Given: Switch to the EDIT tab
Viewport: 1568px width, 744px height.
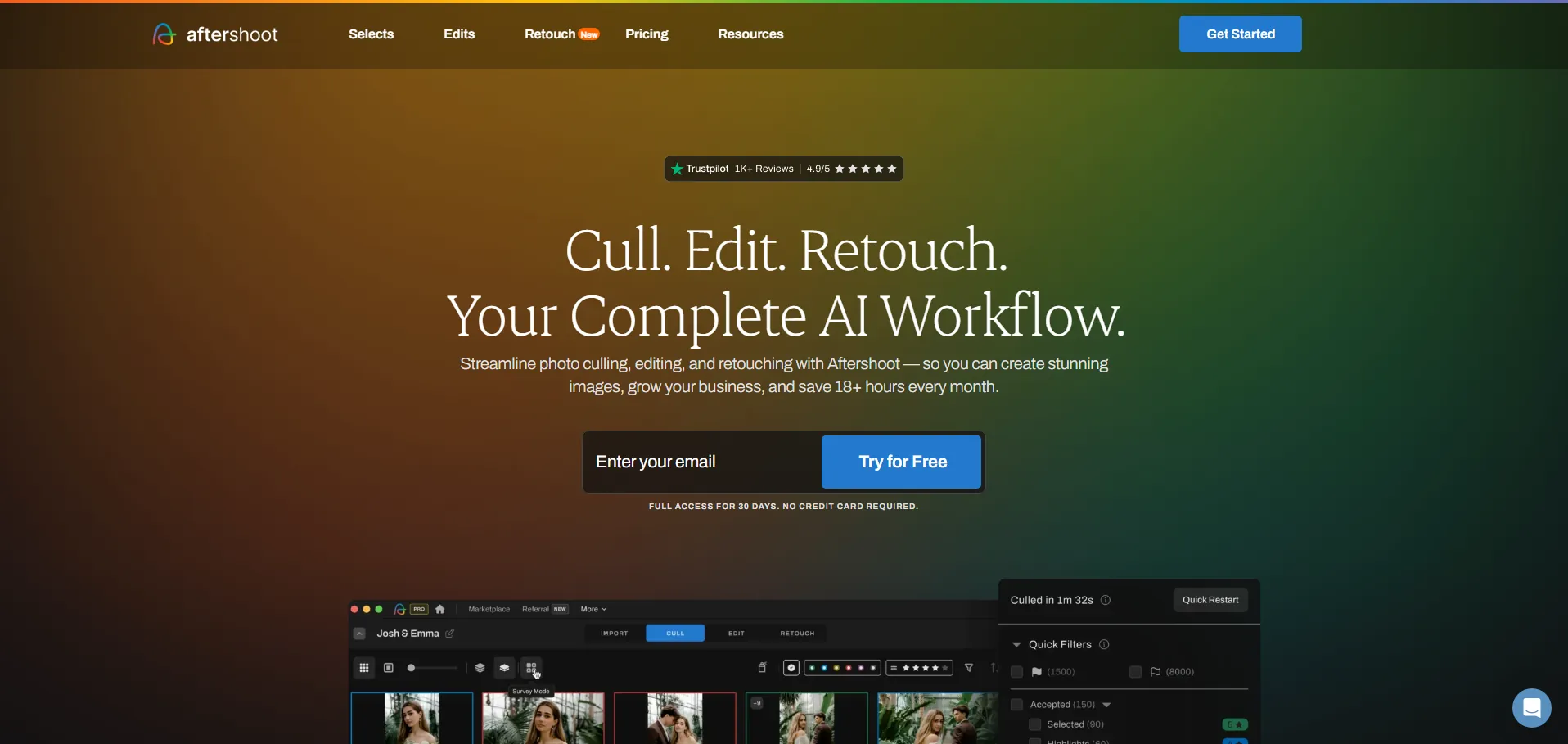Looking at the screenshot, I should (x=737, y=634).
